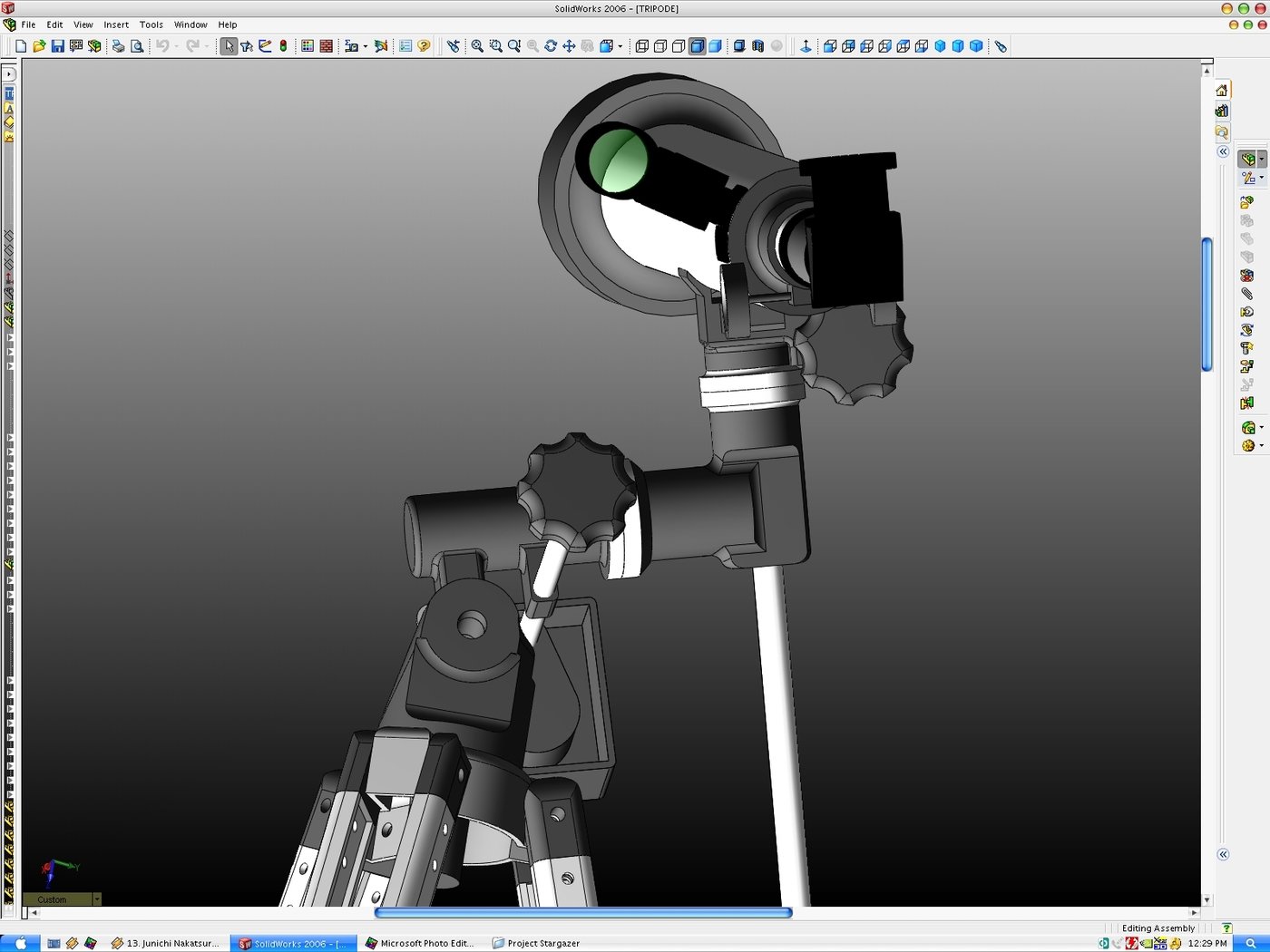Select the Zoom to Fit tool
Screen dimensions: 1270x952
pyautogui.click(x=475, y=46)
